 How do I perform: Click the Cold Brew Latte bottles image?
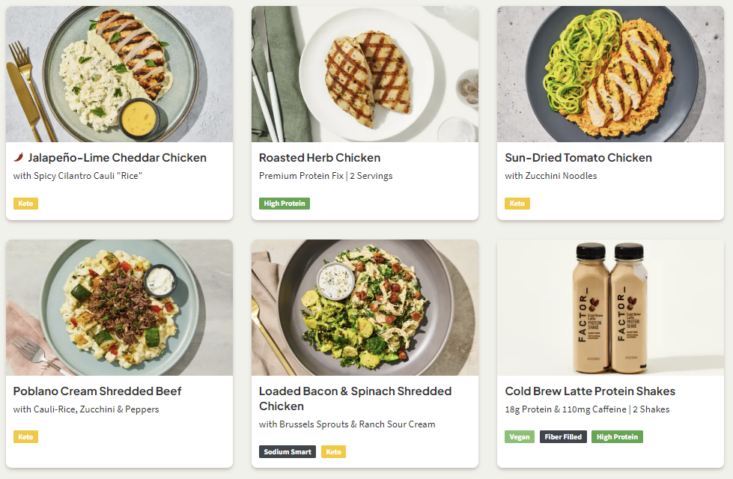610,307
